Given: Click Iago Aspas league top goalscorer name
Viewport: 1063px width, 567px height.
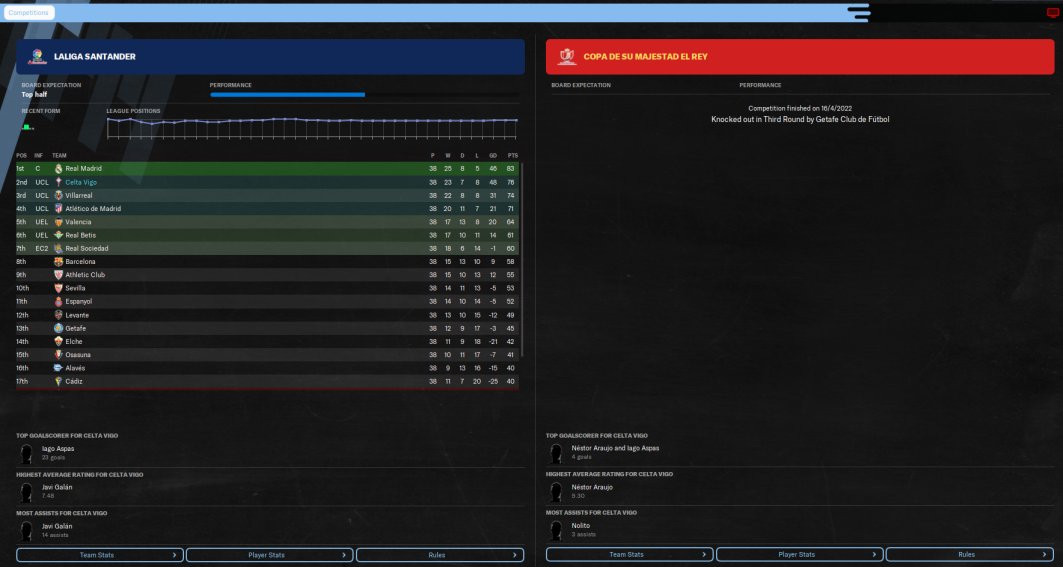Looking at the screenshot, I should 58,448.
